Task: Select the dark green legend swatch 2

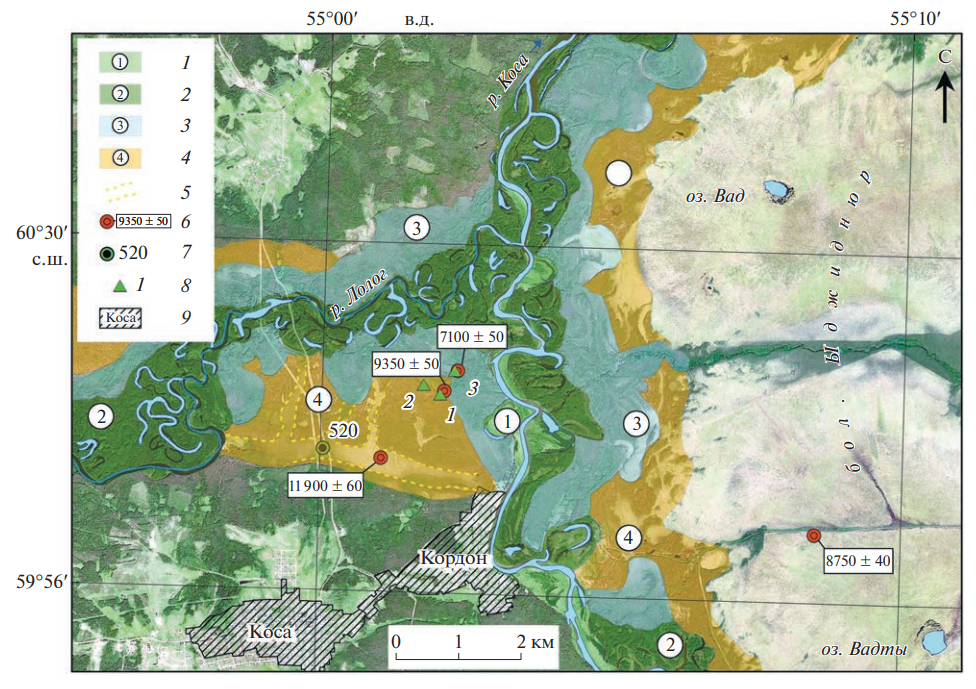Action: tap(121, 94)
